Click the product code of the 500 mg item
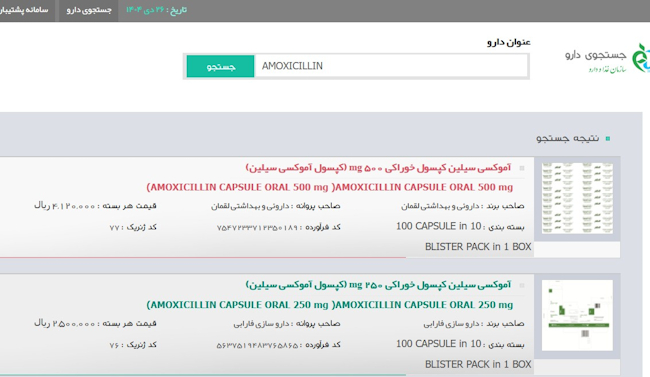 (x=257, y=228)
